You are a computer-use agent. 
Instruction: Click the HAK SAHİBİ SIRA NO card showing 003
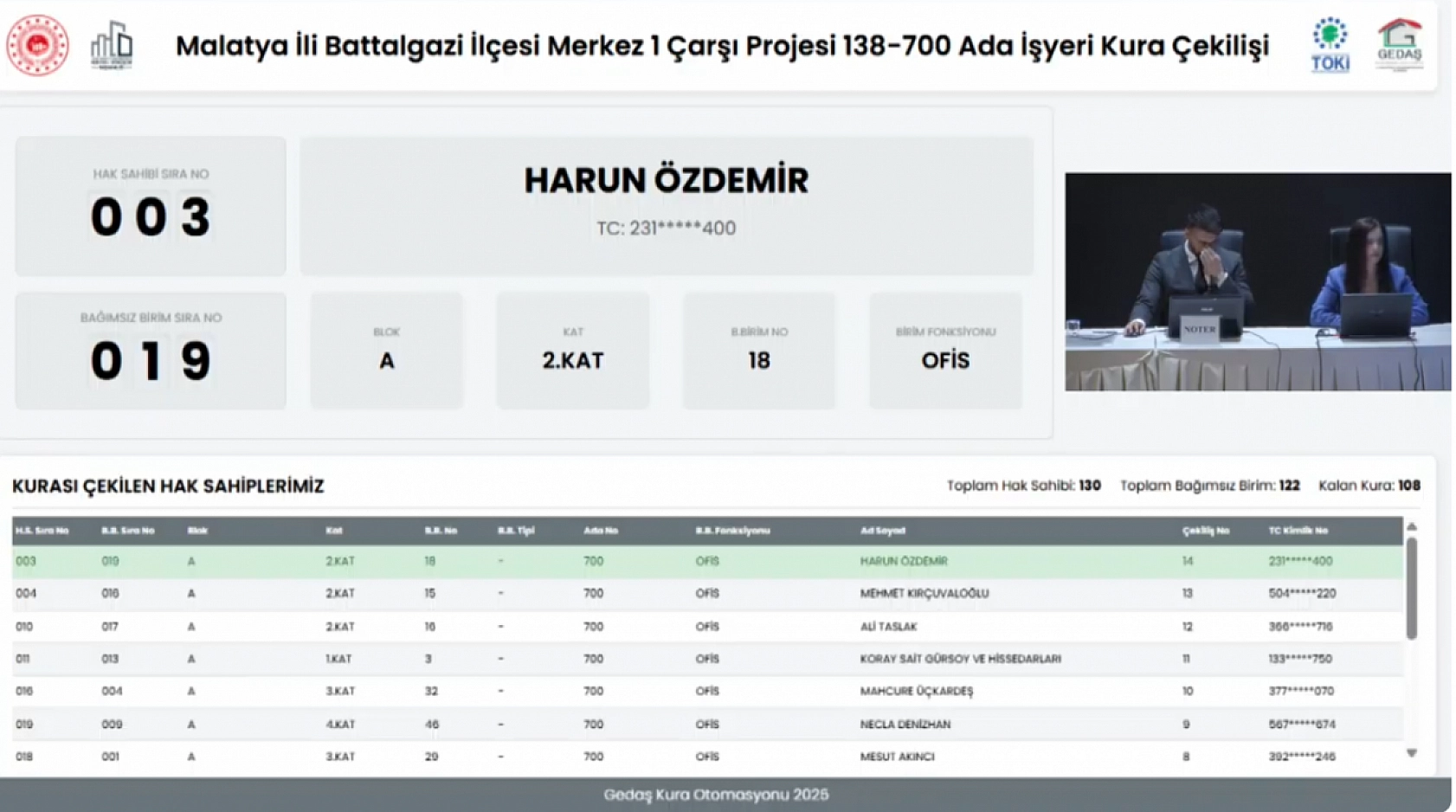151,203
